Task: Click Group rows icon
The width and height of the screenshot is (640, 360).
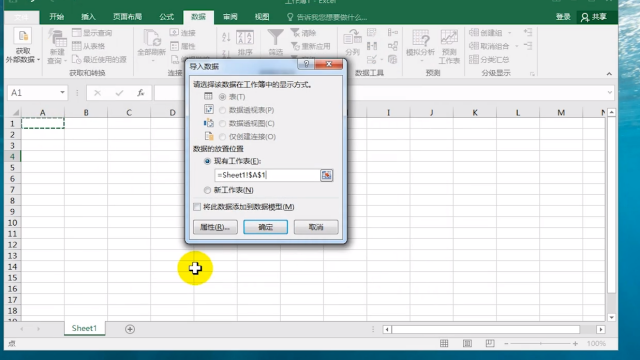Action: [x=474, y=33]
